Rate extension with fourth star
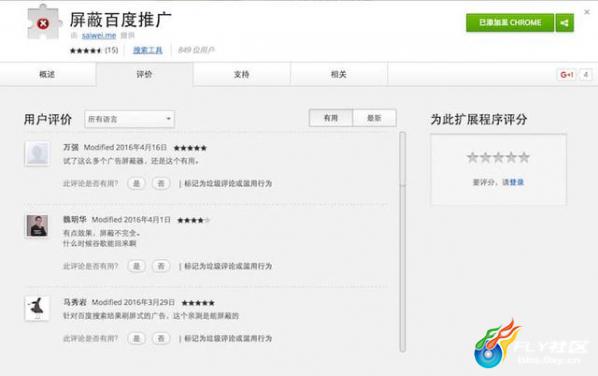 click(511, 157)
